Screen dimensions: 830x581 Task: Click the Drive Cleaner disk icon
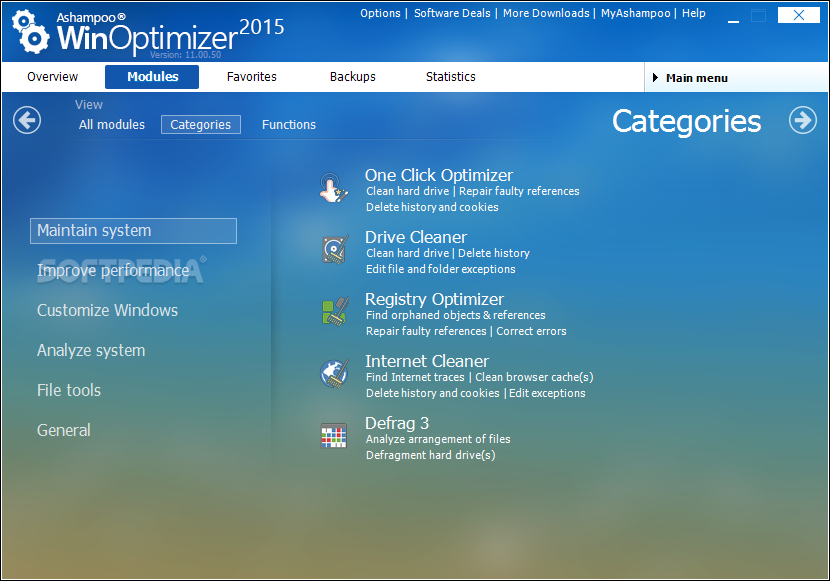[x=335, y=249]
